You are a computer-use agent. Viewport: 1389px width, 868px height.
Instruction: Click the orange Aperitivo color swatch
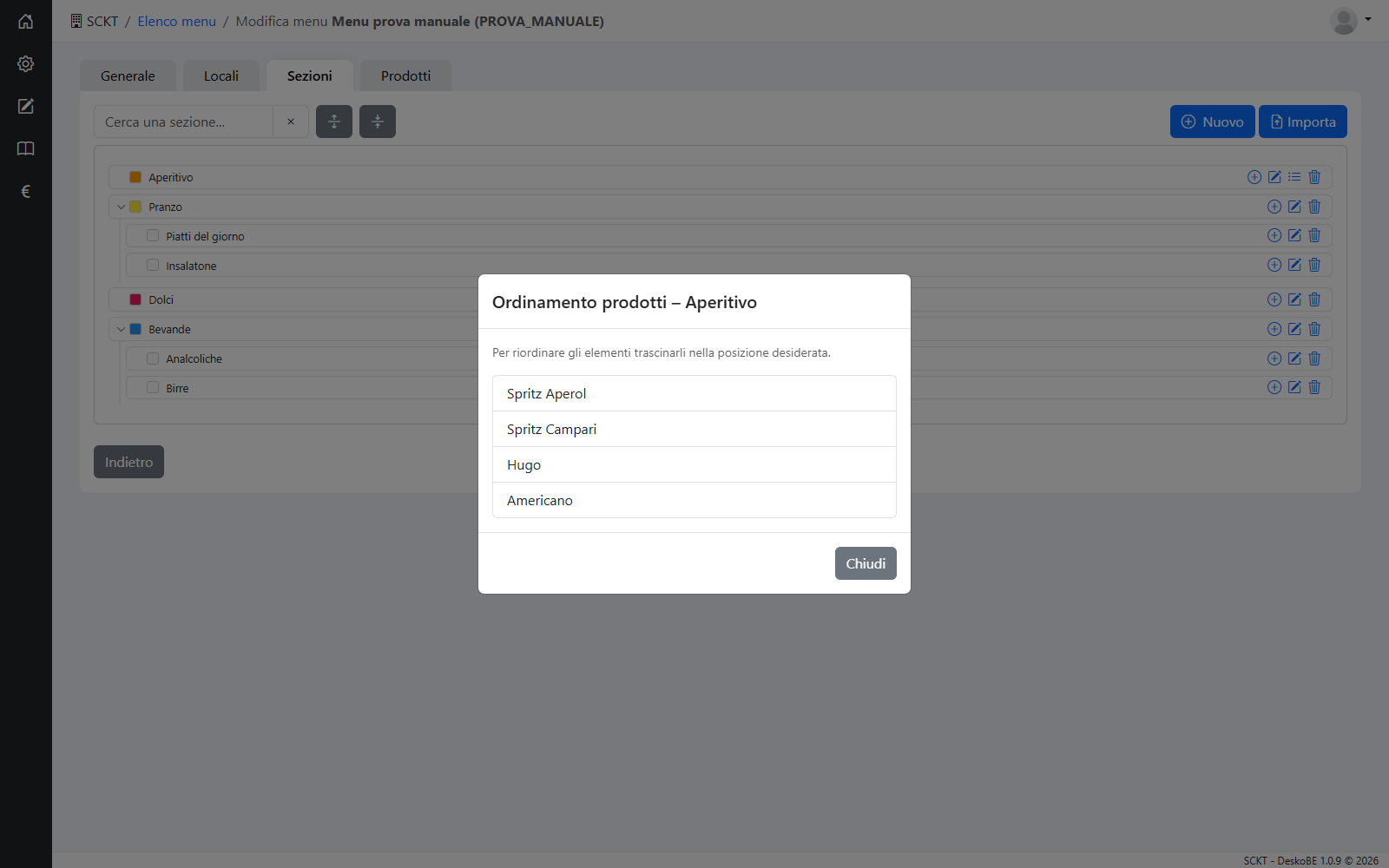pos(135,177)
